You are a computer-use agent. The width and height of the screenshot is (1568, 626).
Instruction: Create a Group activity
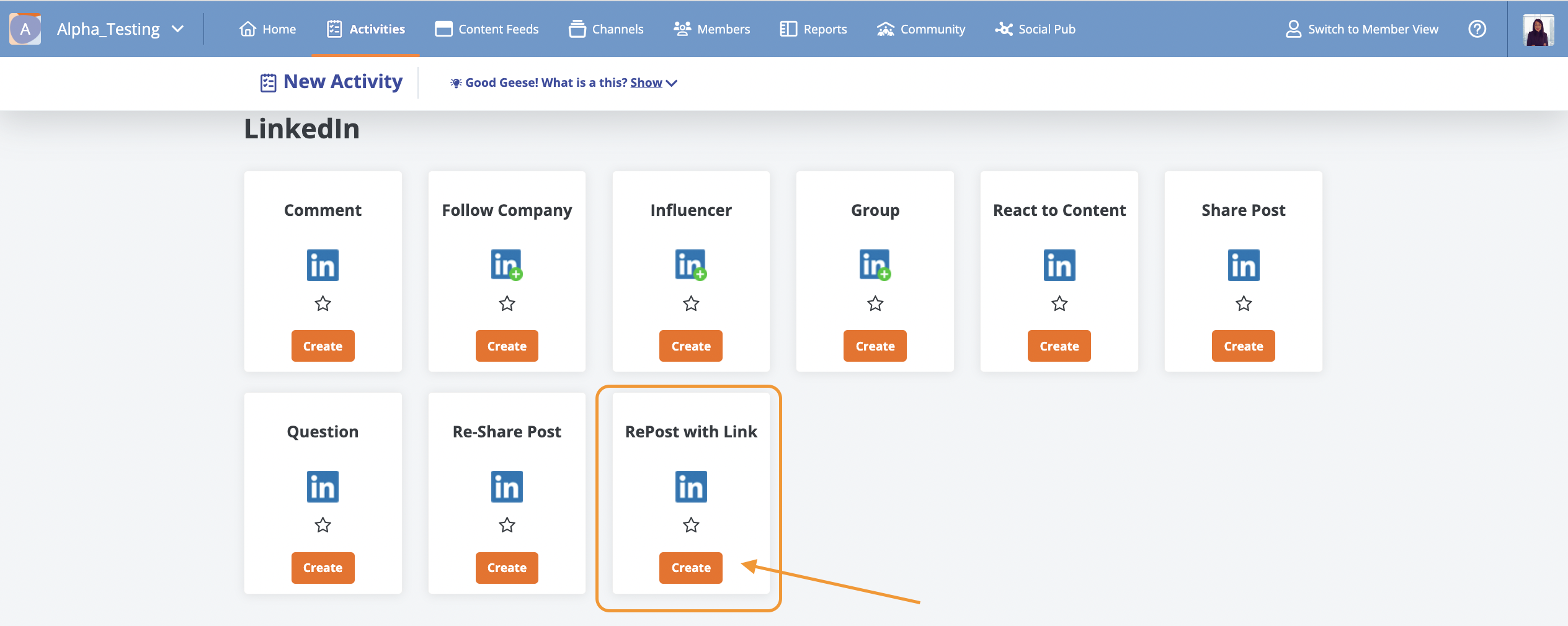click(875, 346)
